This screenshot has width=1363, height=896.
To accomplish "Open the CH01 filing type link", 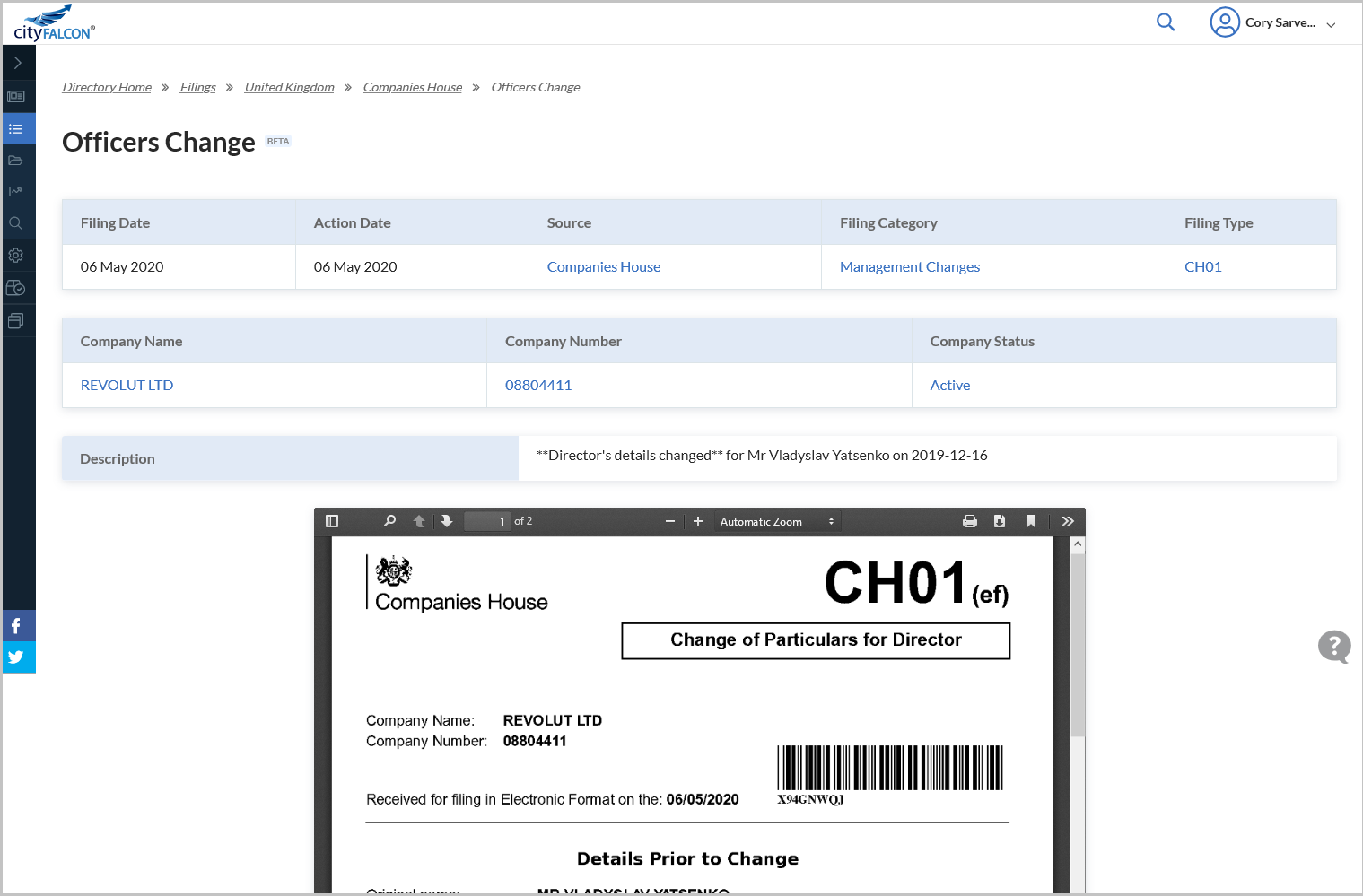I will click(1203, 267).
